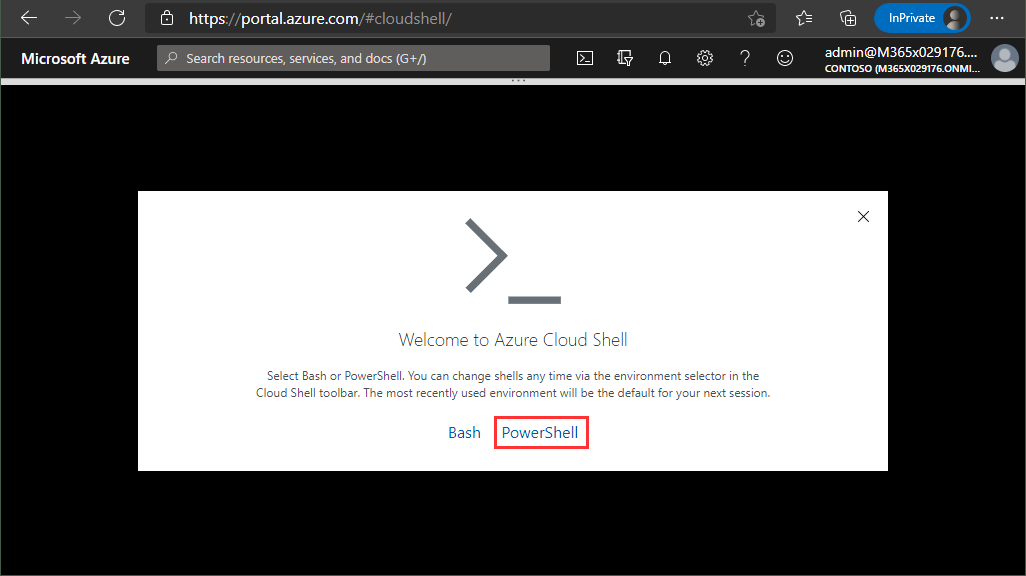
Task: Open the admin@M365x029176 account menu
Action: tap(902, 59)
